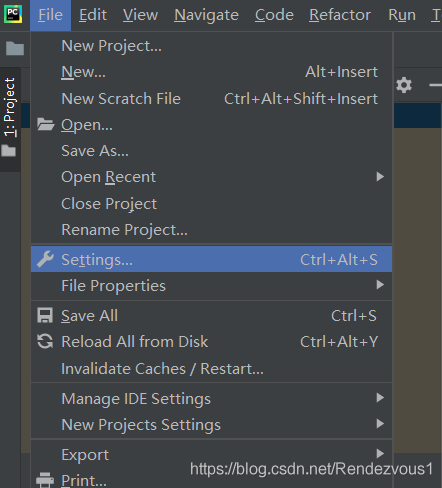The width and height of the screenshot is (442, 488).
Task: Click the Print printer icon
Action: 45,480
